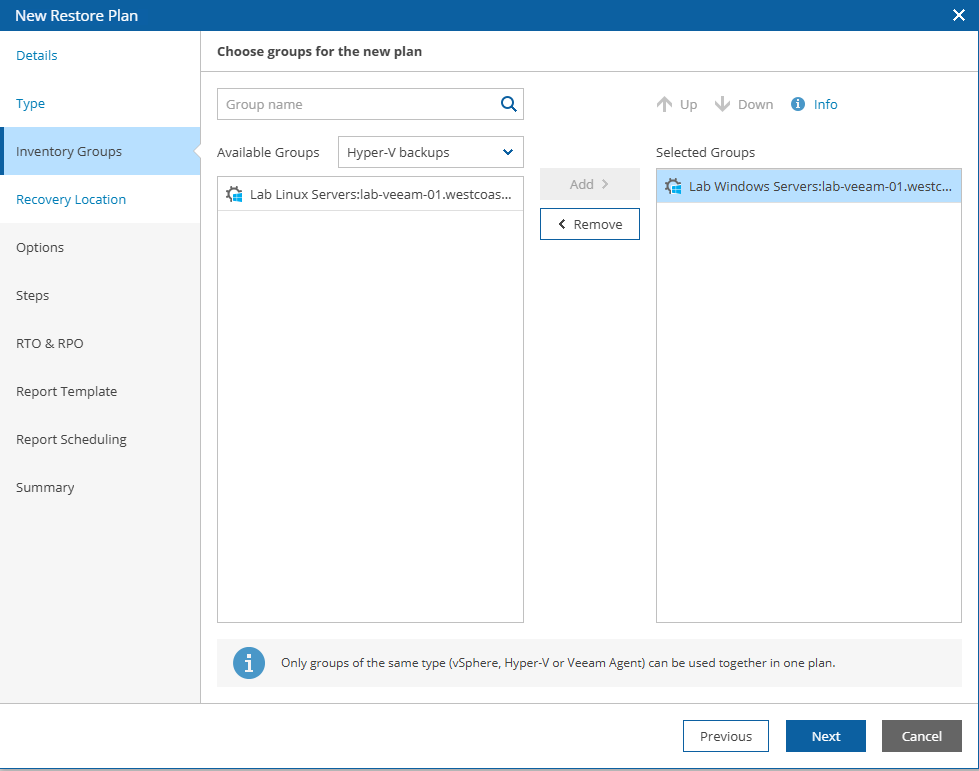Click the Lab Linux Servers group icon
979x771 pixels.
pyautogui.click(x=235, y=194)
